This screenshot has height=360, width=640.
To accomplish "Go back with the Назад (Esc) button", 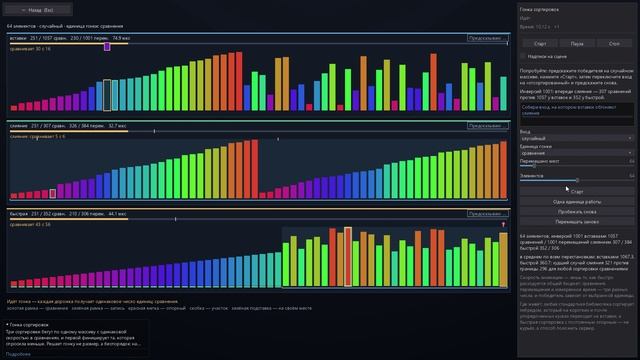I will (x=38, y=10).
